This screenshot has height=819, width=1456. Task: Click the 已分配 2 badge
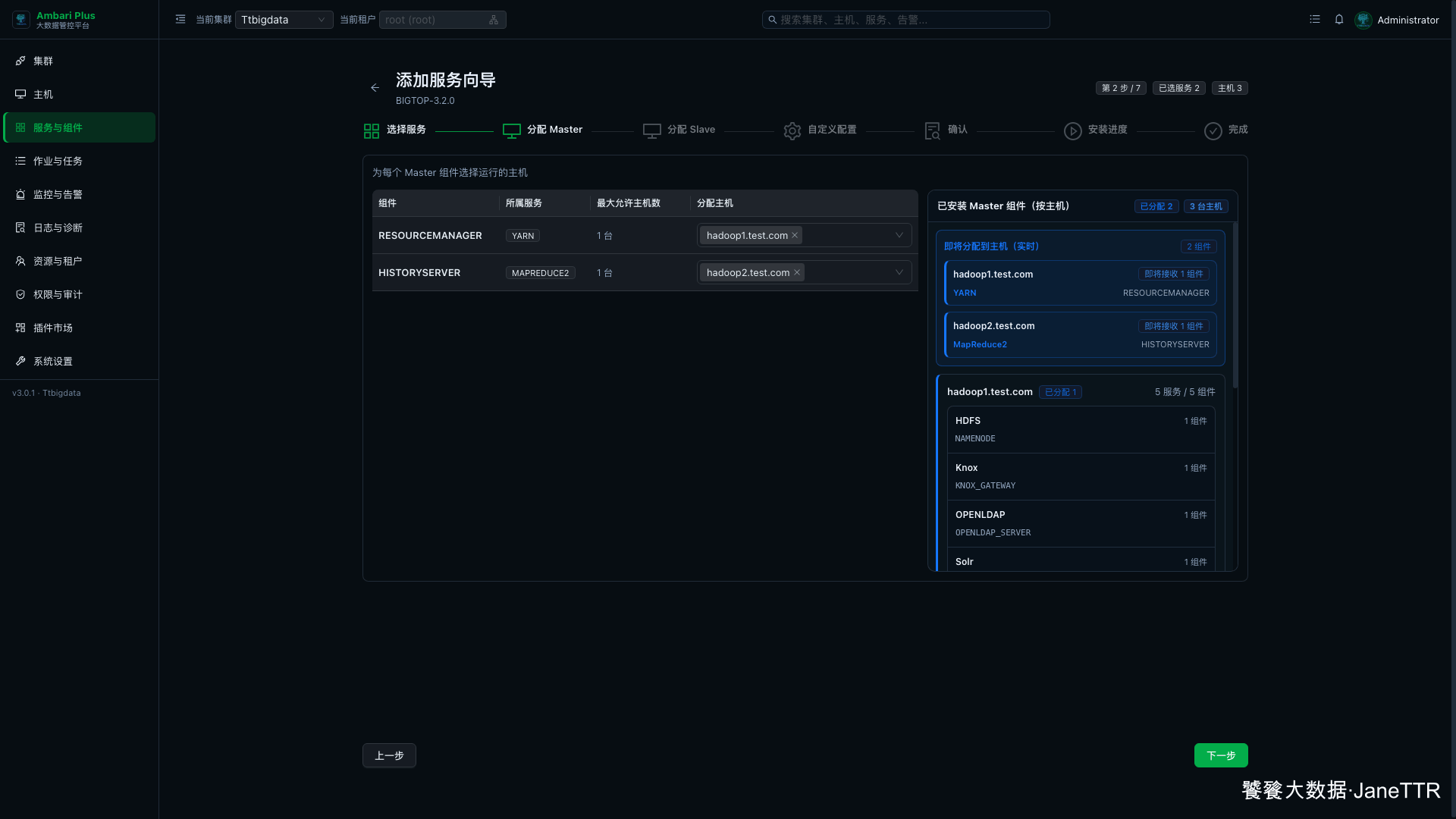[1156, 206]
